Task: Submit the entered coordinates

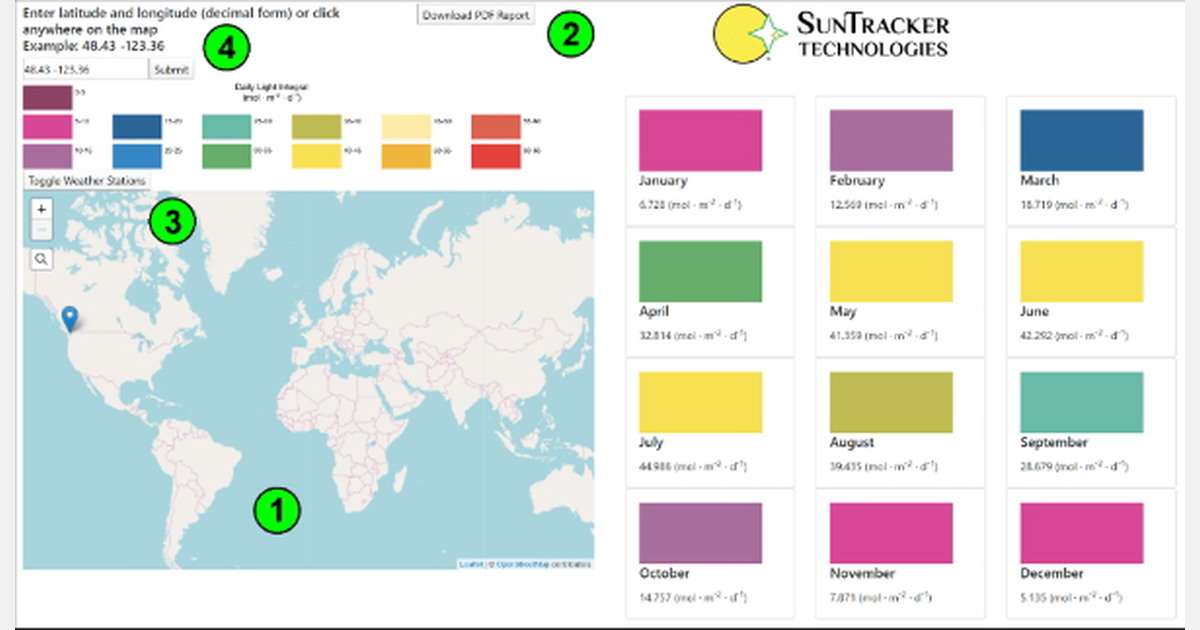Action: click(x=170, y=69)
